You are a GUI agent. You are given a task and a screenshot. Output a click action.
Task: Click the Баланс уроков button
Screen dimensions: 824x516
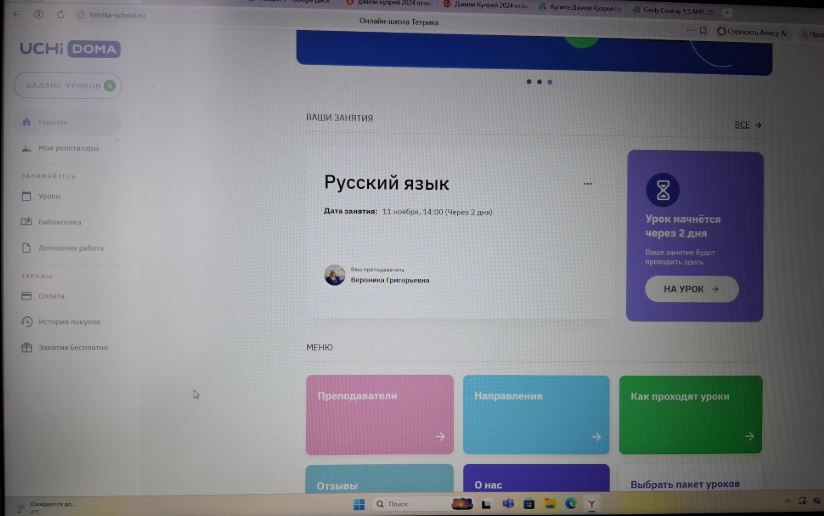tap(67, 86)
